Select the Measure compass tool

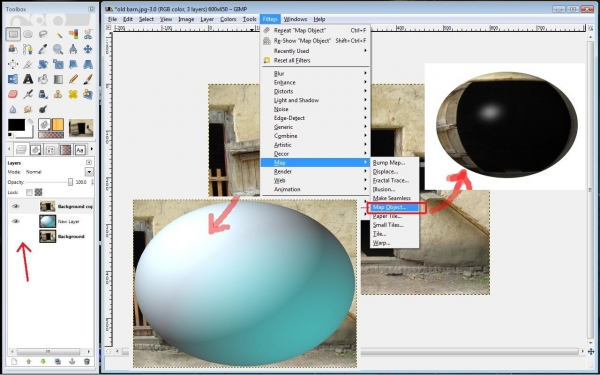[73, 49]
